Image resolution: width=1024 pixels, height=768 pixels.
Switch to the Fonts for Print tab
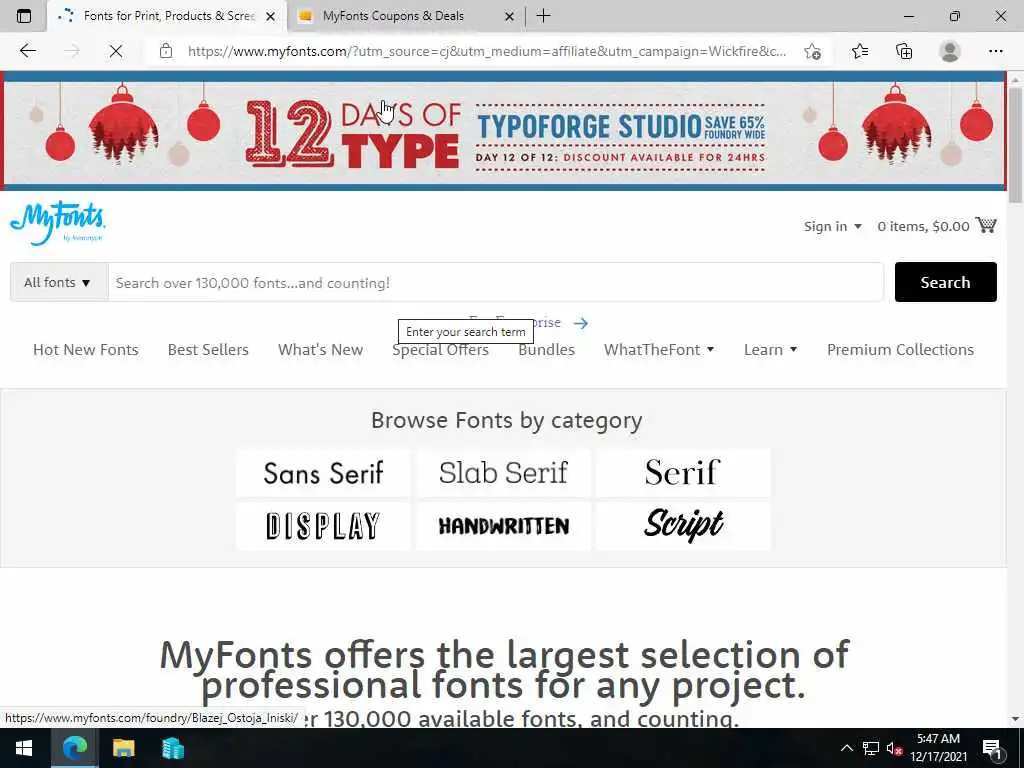point(167,16)
